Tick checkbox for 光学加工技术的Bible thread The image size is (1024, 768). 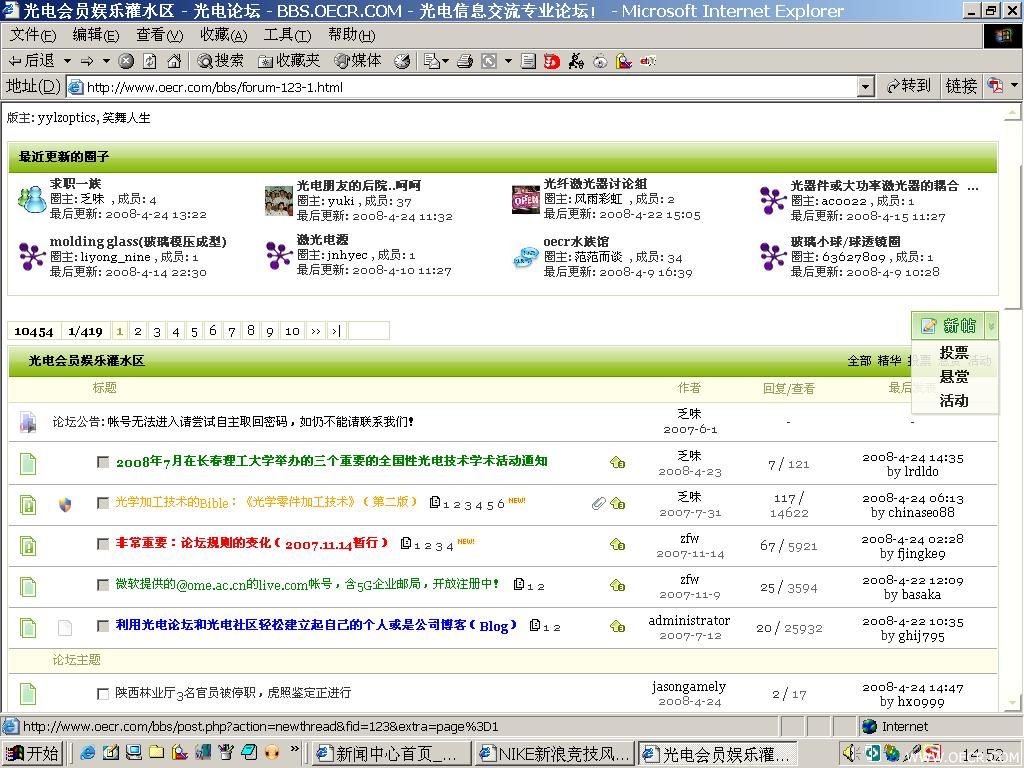103,502
